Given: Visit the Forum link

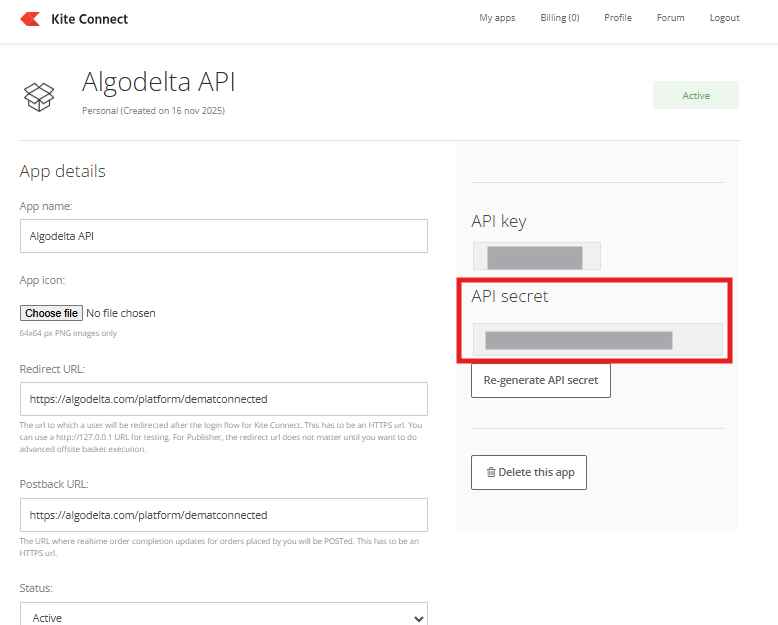Looking at the screenshot, I should click(670, 18).
